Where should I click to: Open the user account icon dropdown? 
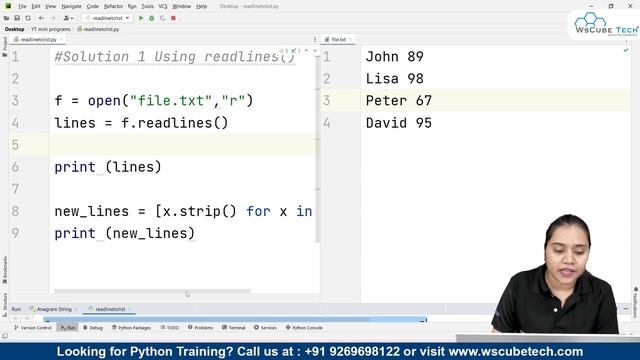point(68,18)
